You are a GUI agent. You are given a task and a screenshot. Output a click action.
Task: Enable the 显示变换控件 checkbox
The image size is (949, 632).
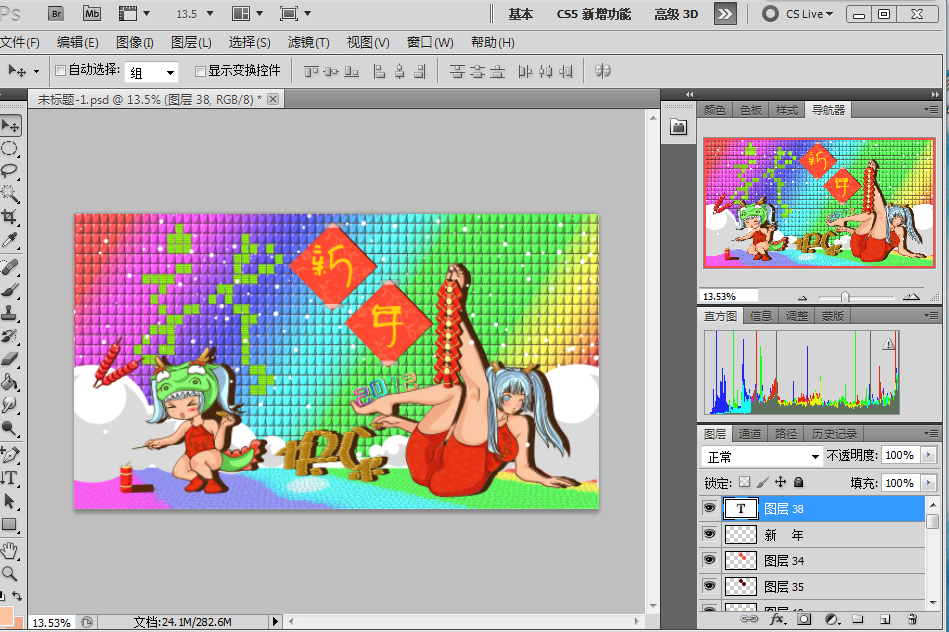200,71
